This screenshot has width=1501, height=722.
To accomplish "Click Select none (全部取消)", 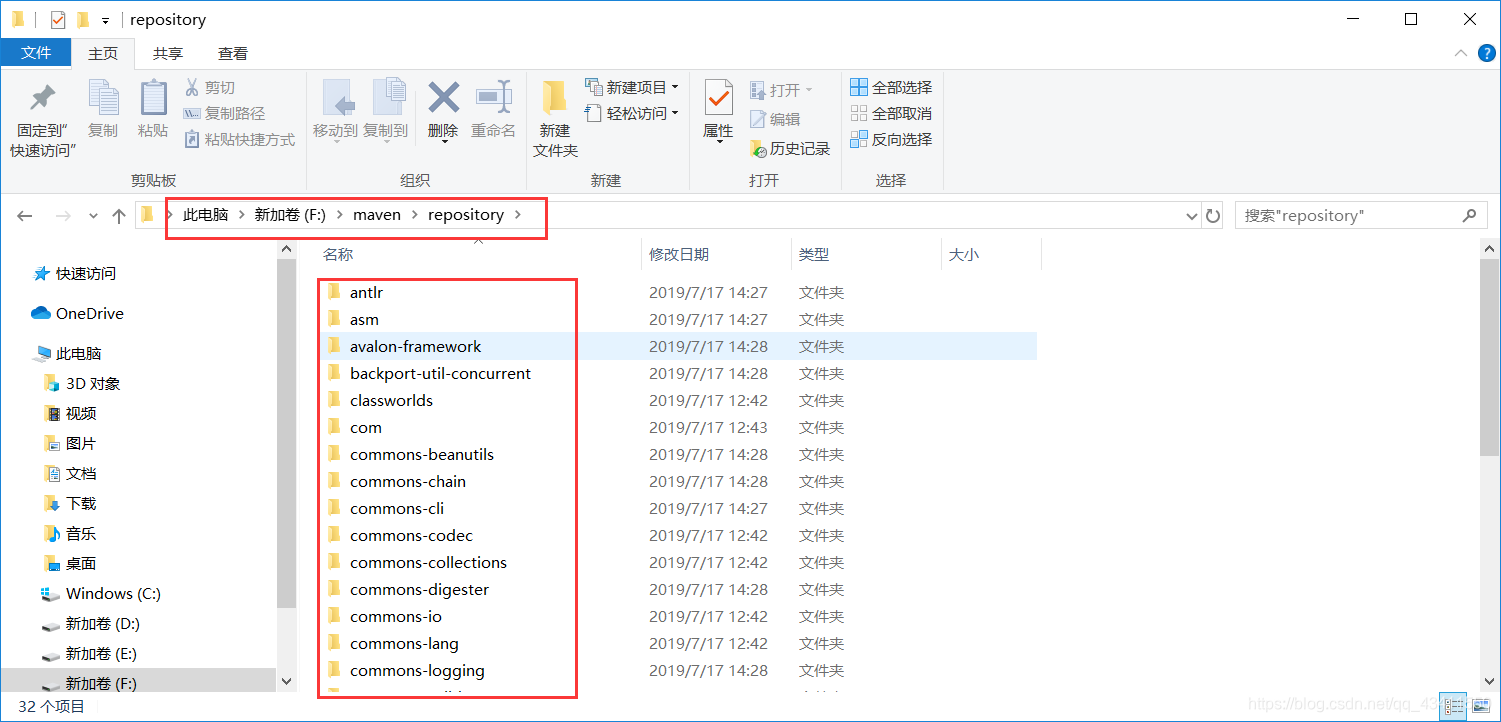I will (x=891, y=114).
